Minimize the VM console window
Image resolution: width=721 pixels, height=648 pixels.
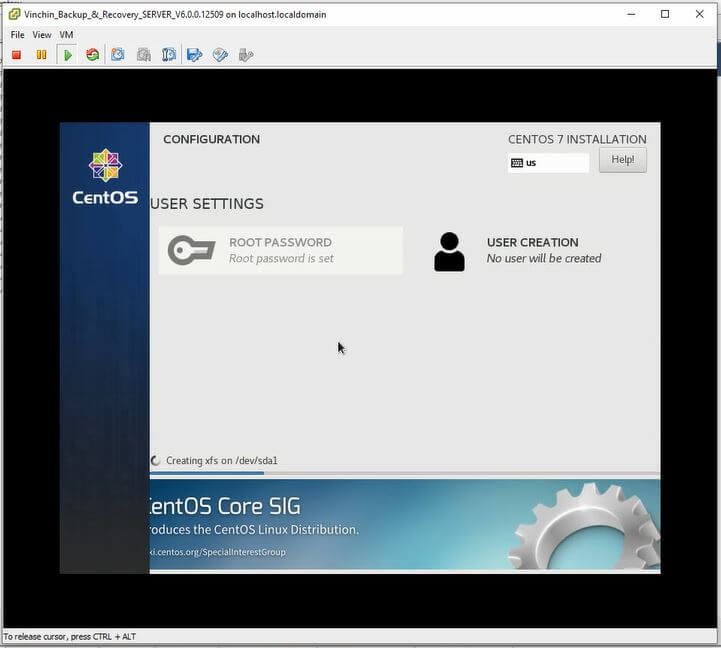point(631,14)
